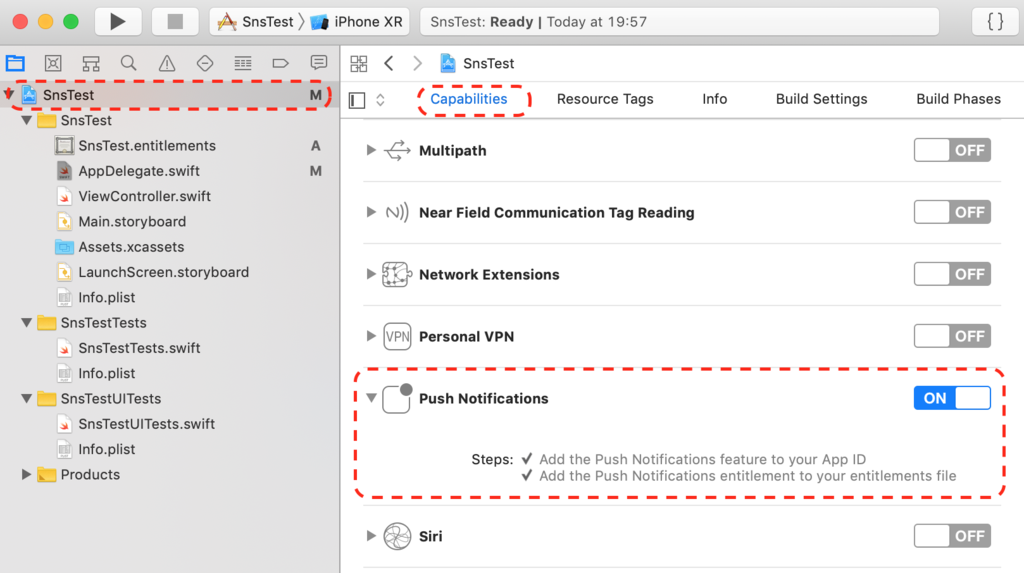Go forward with the right chevron
1024x573 pixels.
click(x=417, y=63)
